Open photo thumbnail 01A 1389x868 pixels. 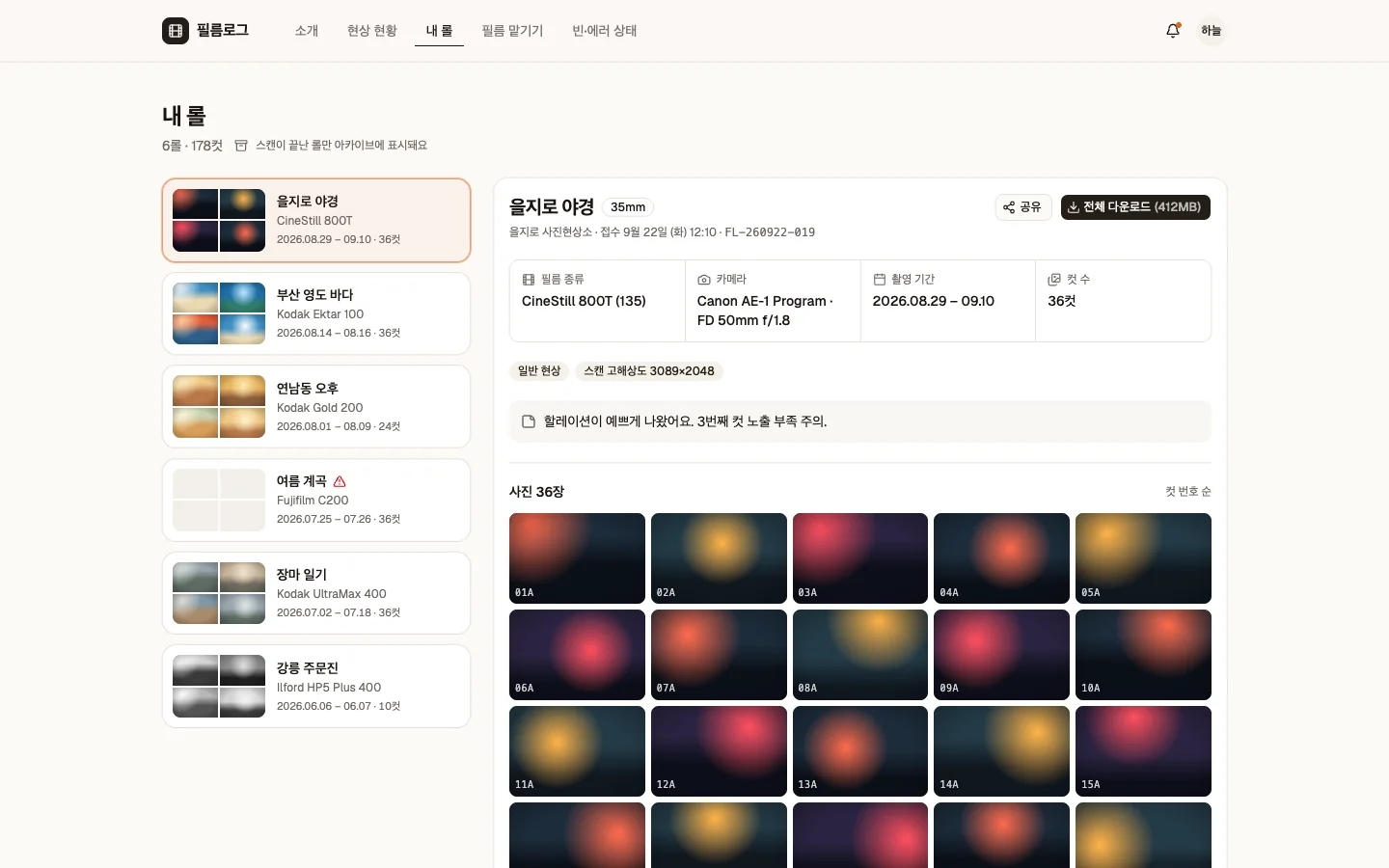coord(577,558)
